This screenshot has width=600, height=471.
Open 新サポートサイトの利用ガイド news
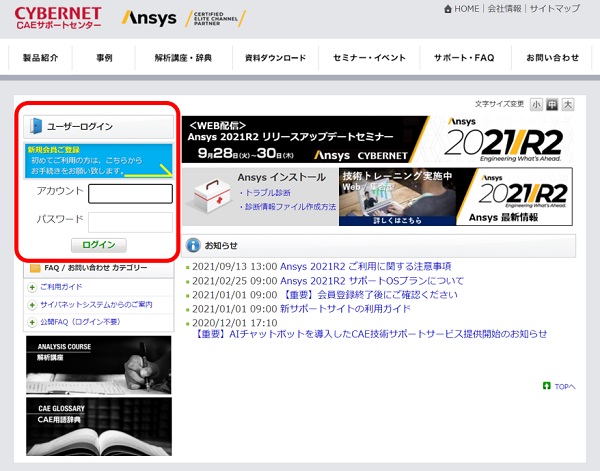pos(345,309)
